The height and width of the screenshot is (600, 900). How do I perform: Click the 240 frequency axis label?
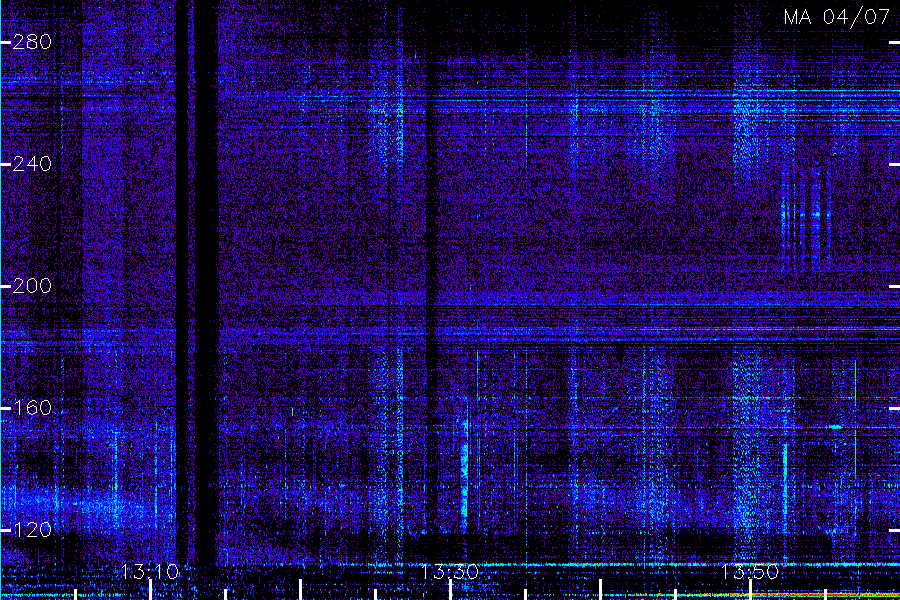coord(32,164)
